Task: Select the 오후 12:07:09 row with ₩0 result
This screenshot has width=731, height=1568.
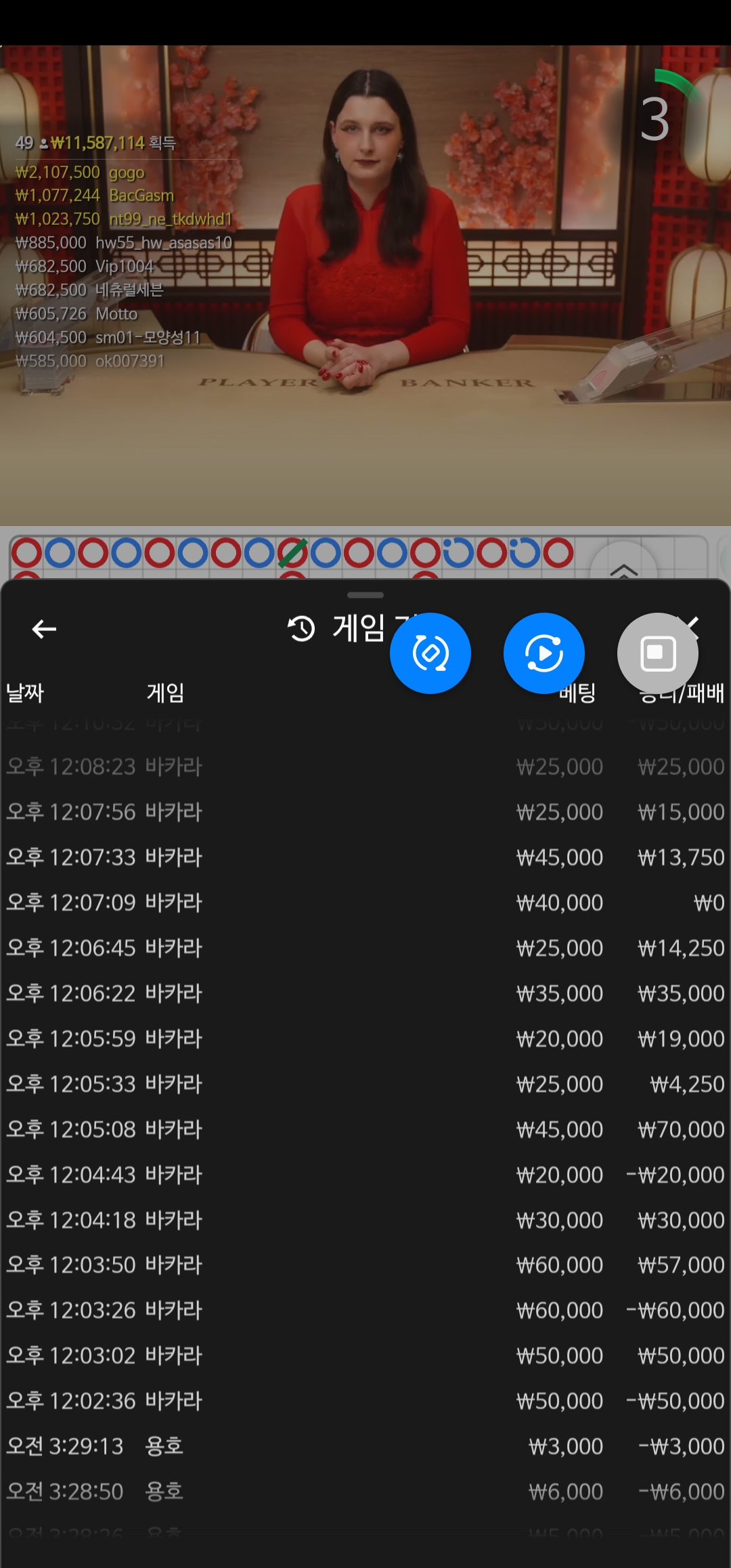Action: (x=365, y=902)
